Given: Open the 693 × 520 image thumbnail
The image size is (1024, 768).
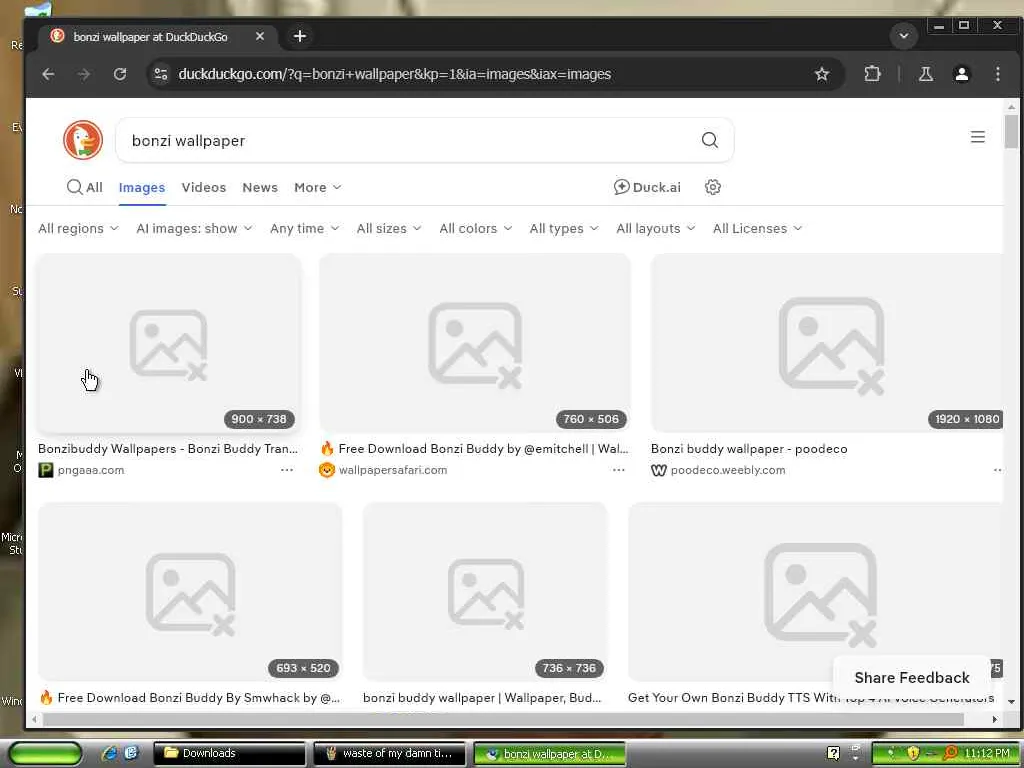Looking at the screenshot, I should [190, 592].
